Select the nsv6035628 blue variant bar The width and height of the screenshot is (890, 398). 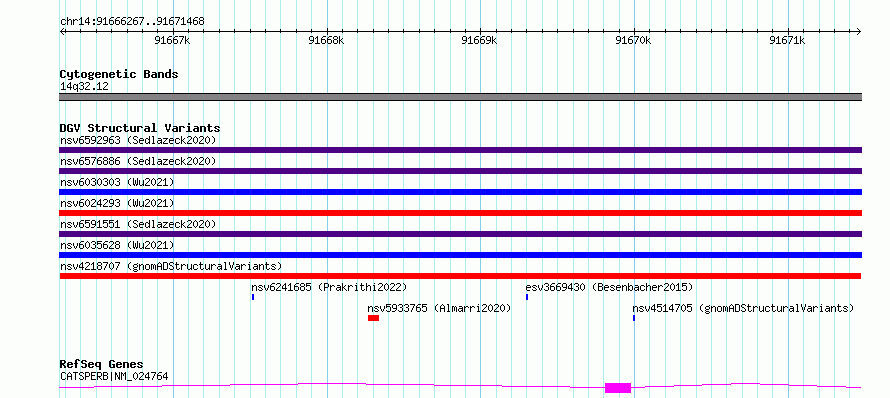pyautogui.click(x=460, y=255)
